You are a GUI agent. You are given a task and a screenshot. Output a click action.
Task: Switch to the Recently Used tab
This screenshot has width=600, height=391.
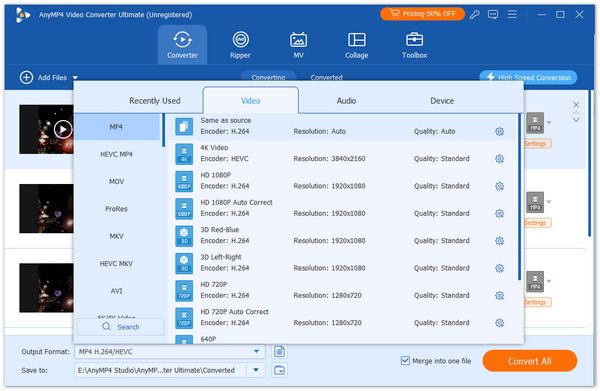click(155, 101)
